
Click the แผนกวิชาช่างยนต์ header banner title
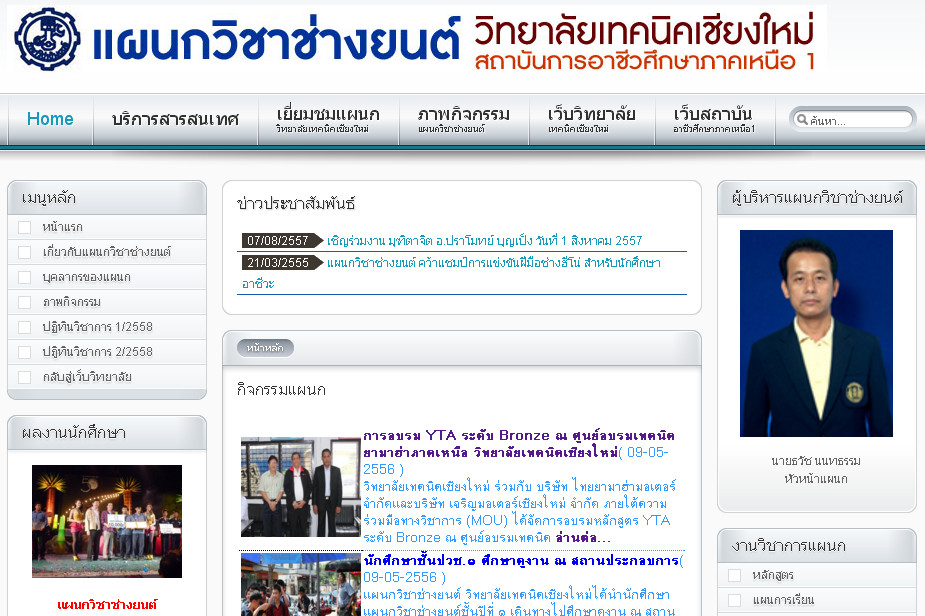(276, 40)
